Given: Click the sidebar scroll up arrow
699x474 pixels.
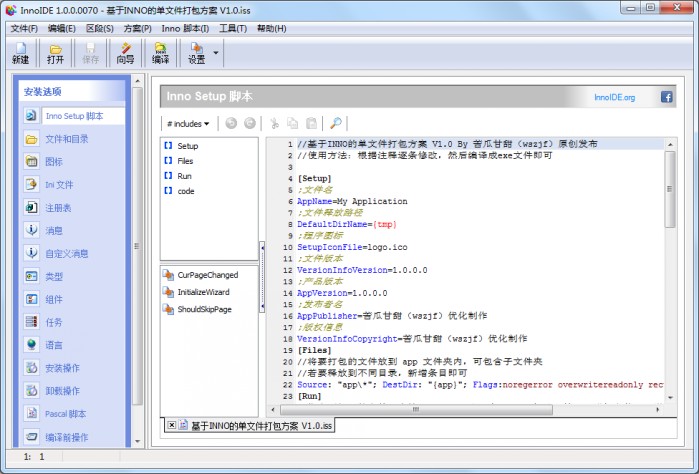Looking at the screenshot, I should 137,81.
